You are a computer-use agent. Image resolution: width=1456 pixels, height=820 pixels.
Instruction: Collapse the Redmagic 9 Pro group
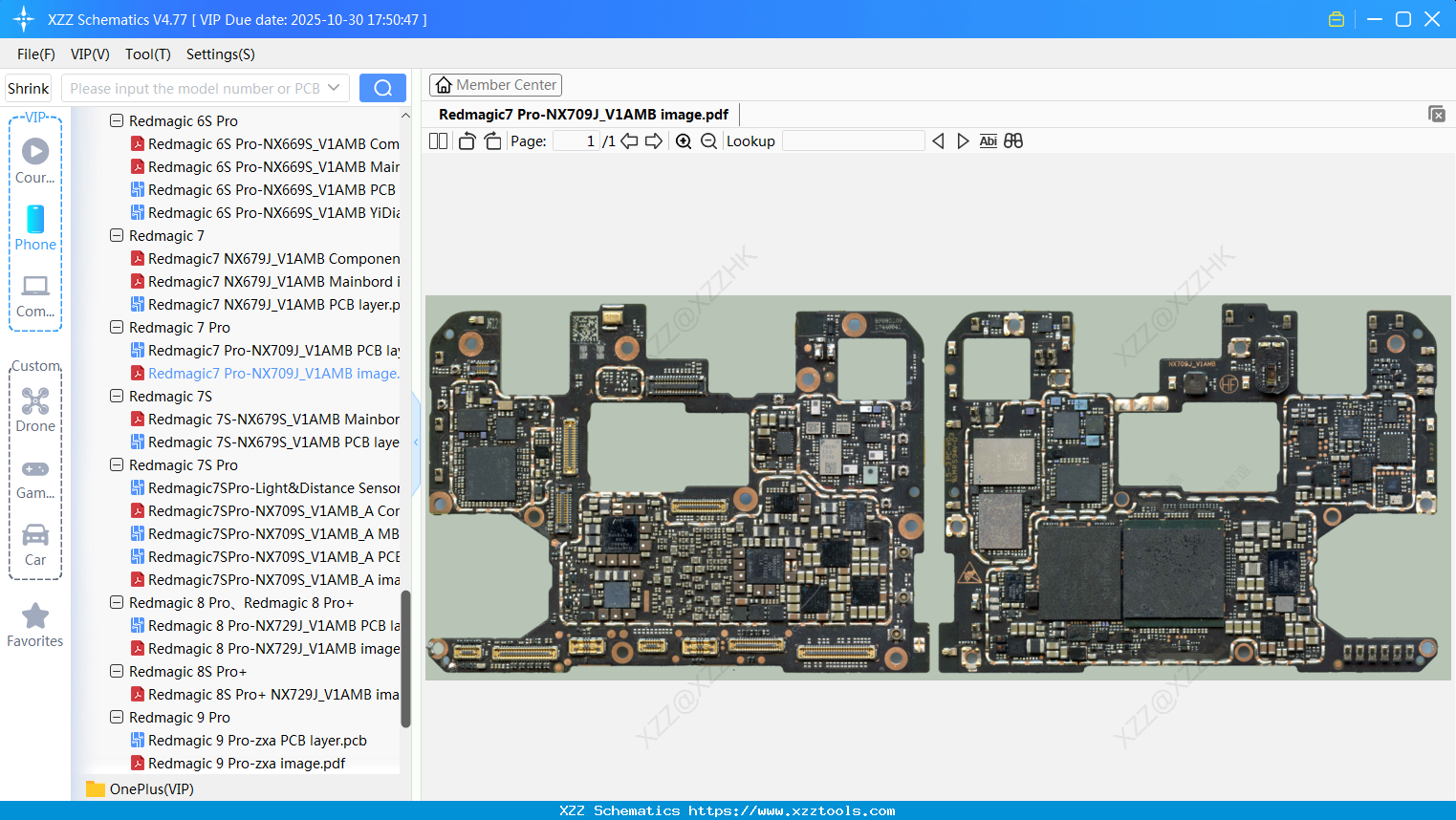pos(116,717)
